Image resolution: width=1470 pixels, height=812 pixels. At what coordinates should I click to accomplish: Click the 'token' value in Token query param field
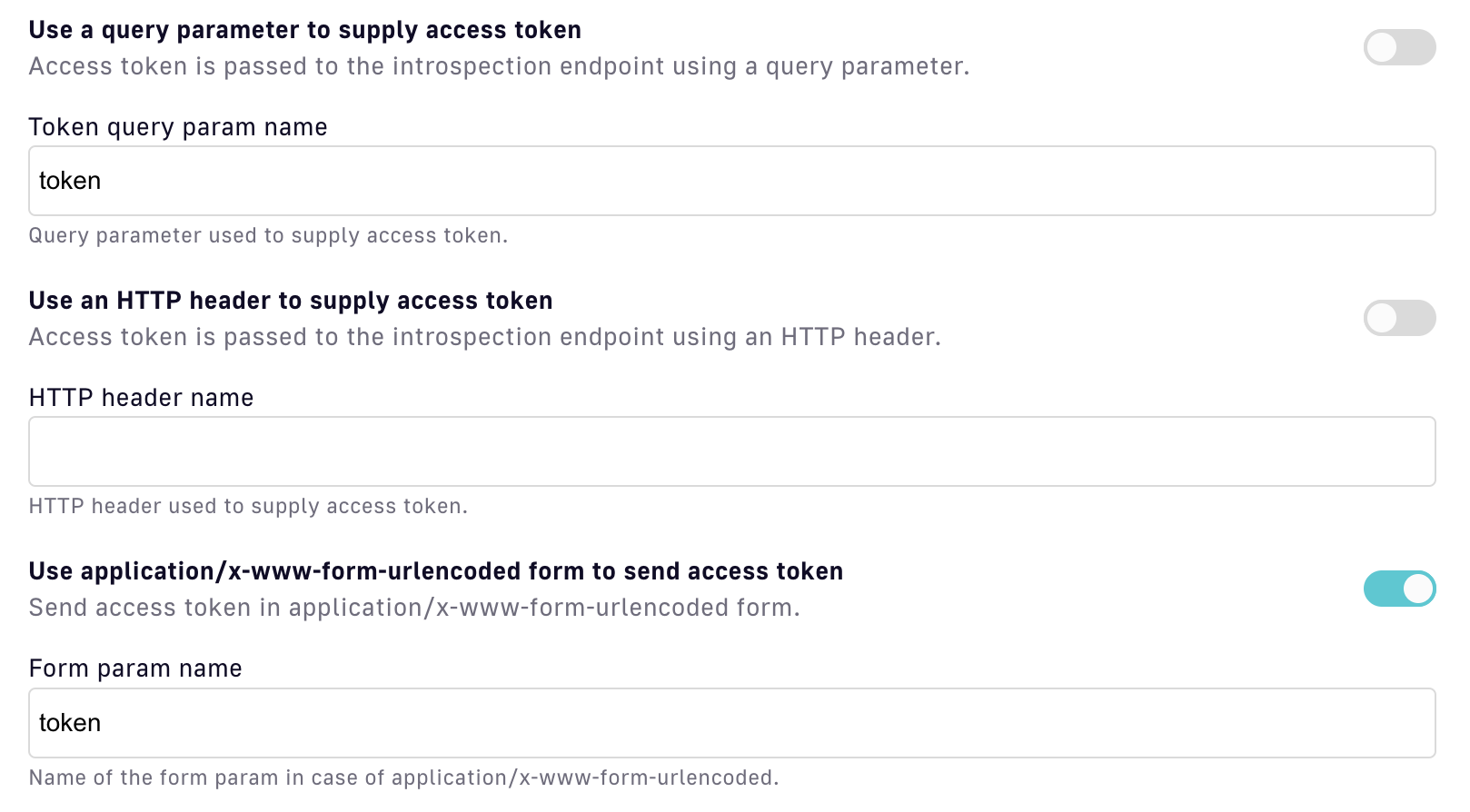tap(70, 181)
